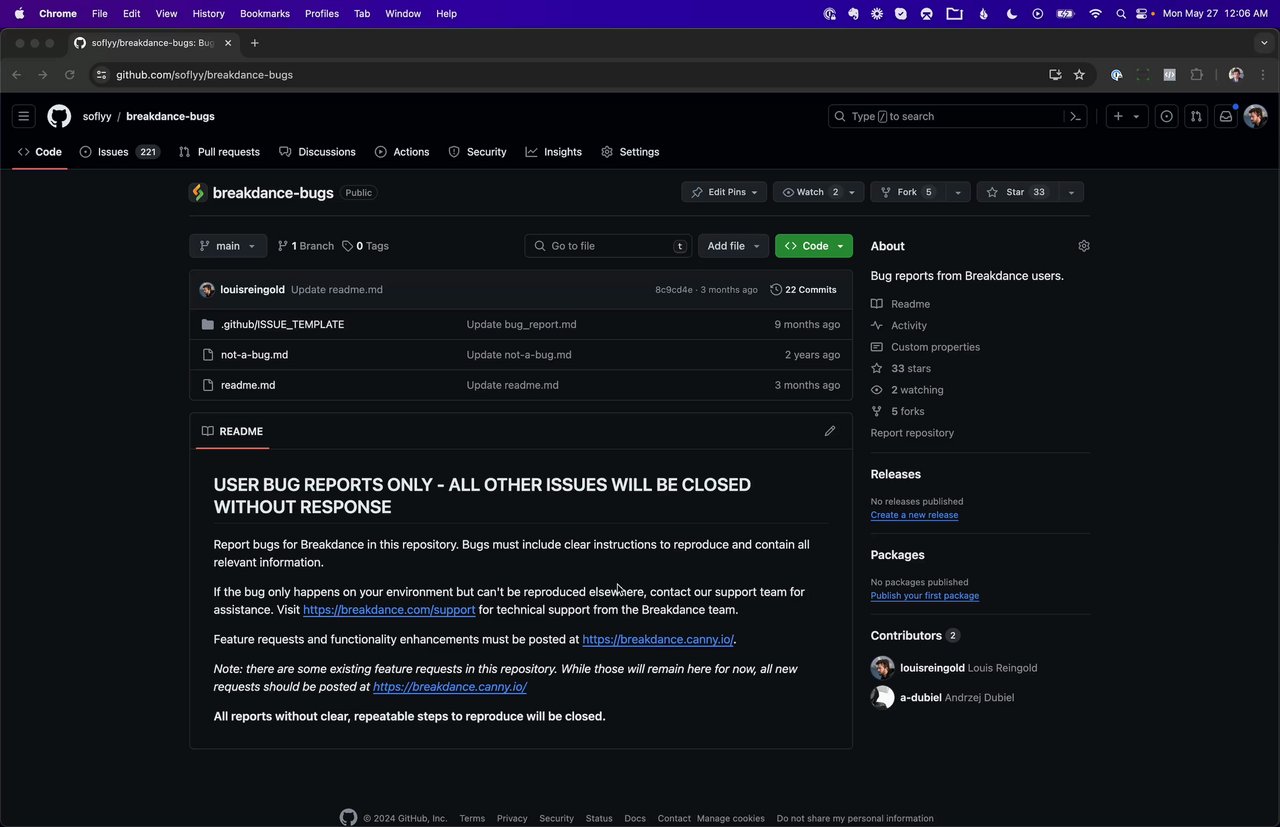Viewport: 1280px width, 827px height.
Task: Click the plus Create new icon
Action: 1126,116
